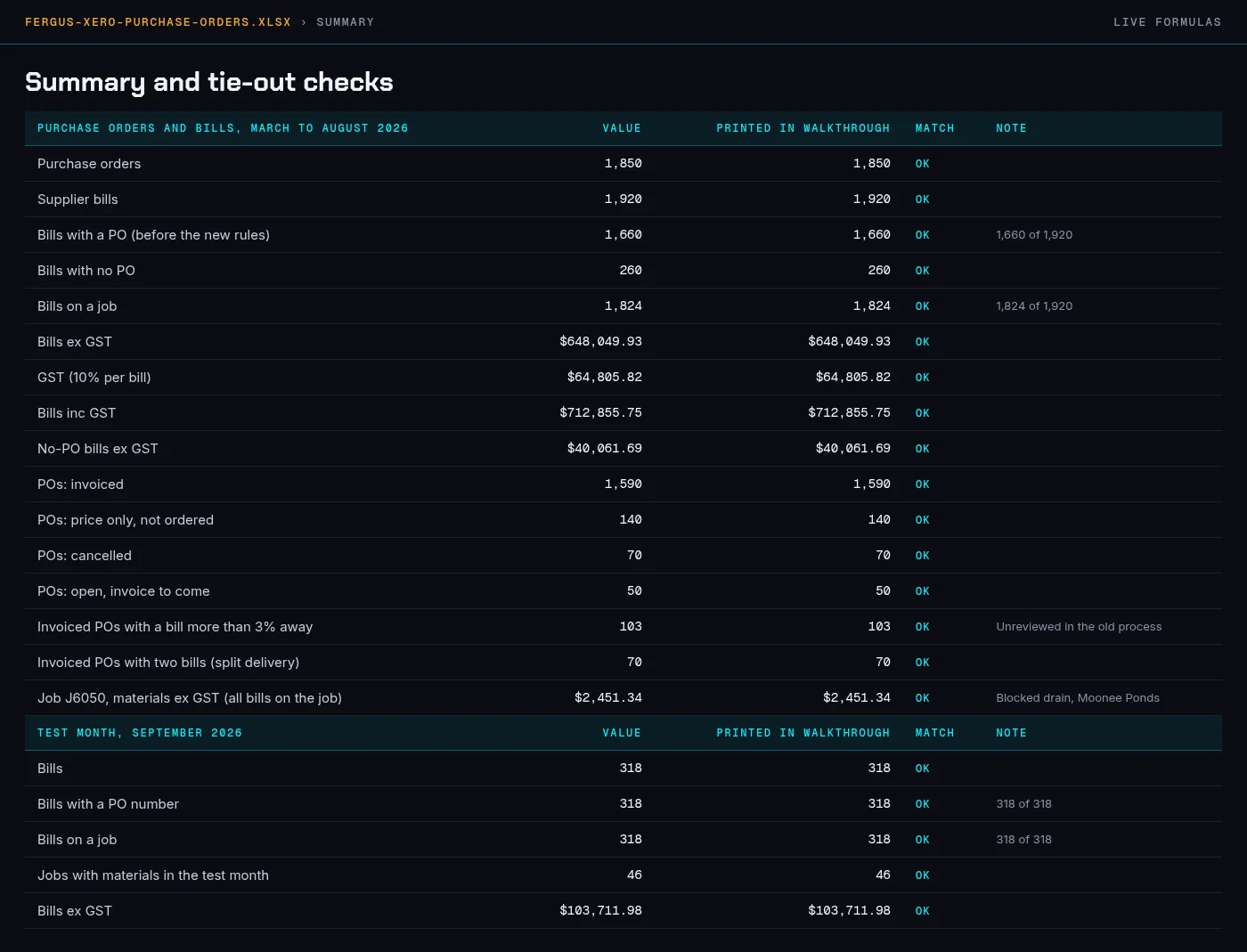The height and width of the screenshot is (952, 1247).
Task: Select 'Jobs with materials in the test month'
Action: coord(153,875)
